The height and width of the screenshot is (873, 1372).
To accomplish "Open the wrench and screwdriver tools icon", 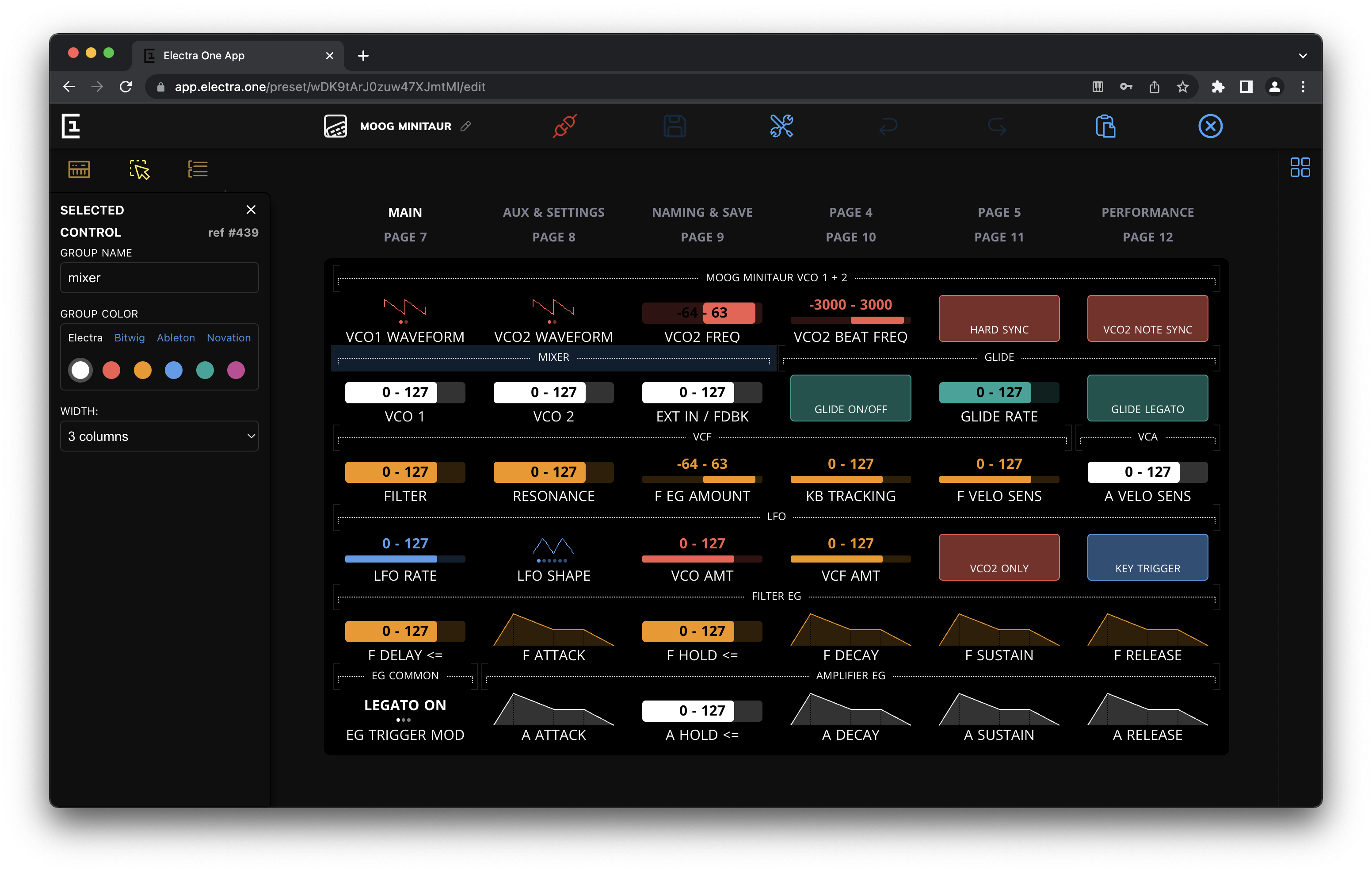I will (x=781, y=126).
